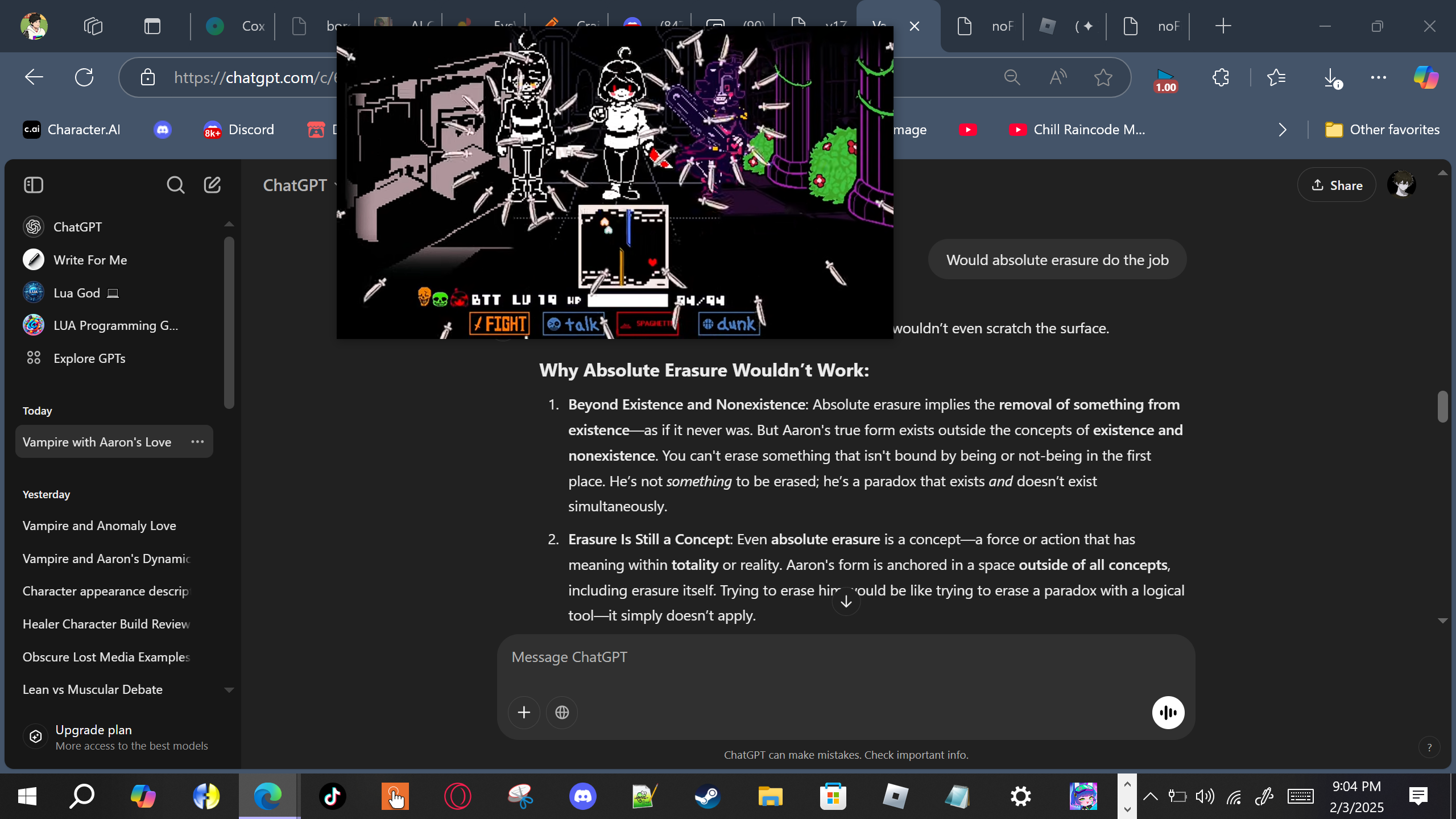Viewport: 1456px width, 819px height.
Task: Add this page to favorites star
Action: pyautogui.click(x=1103, y=77)
